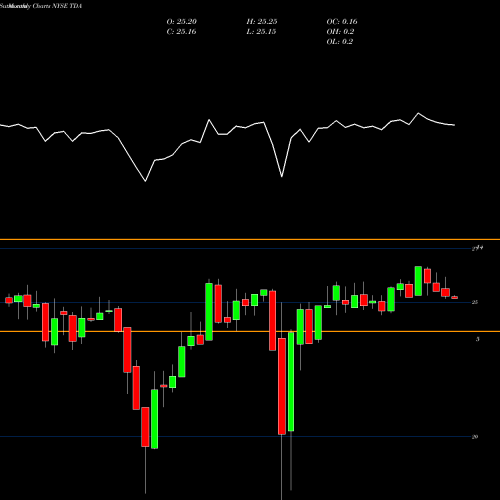Click the 25 price axis label
Image resolution: width=500 pixels, height=500 pixels.
pyautogui.click(x=475, y=302)
